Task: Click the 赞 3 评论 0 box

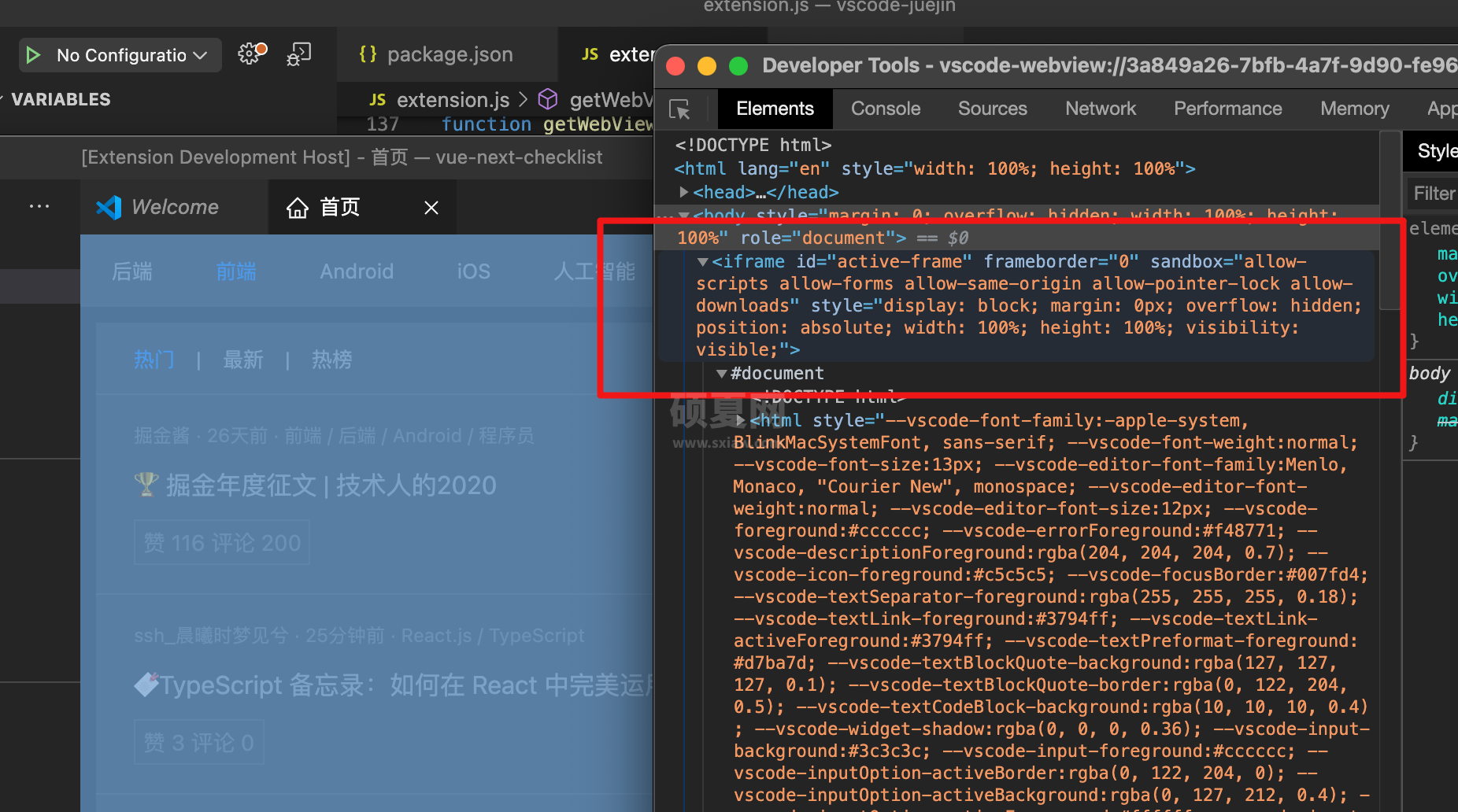Action: coord(199,742)
